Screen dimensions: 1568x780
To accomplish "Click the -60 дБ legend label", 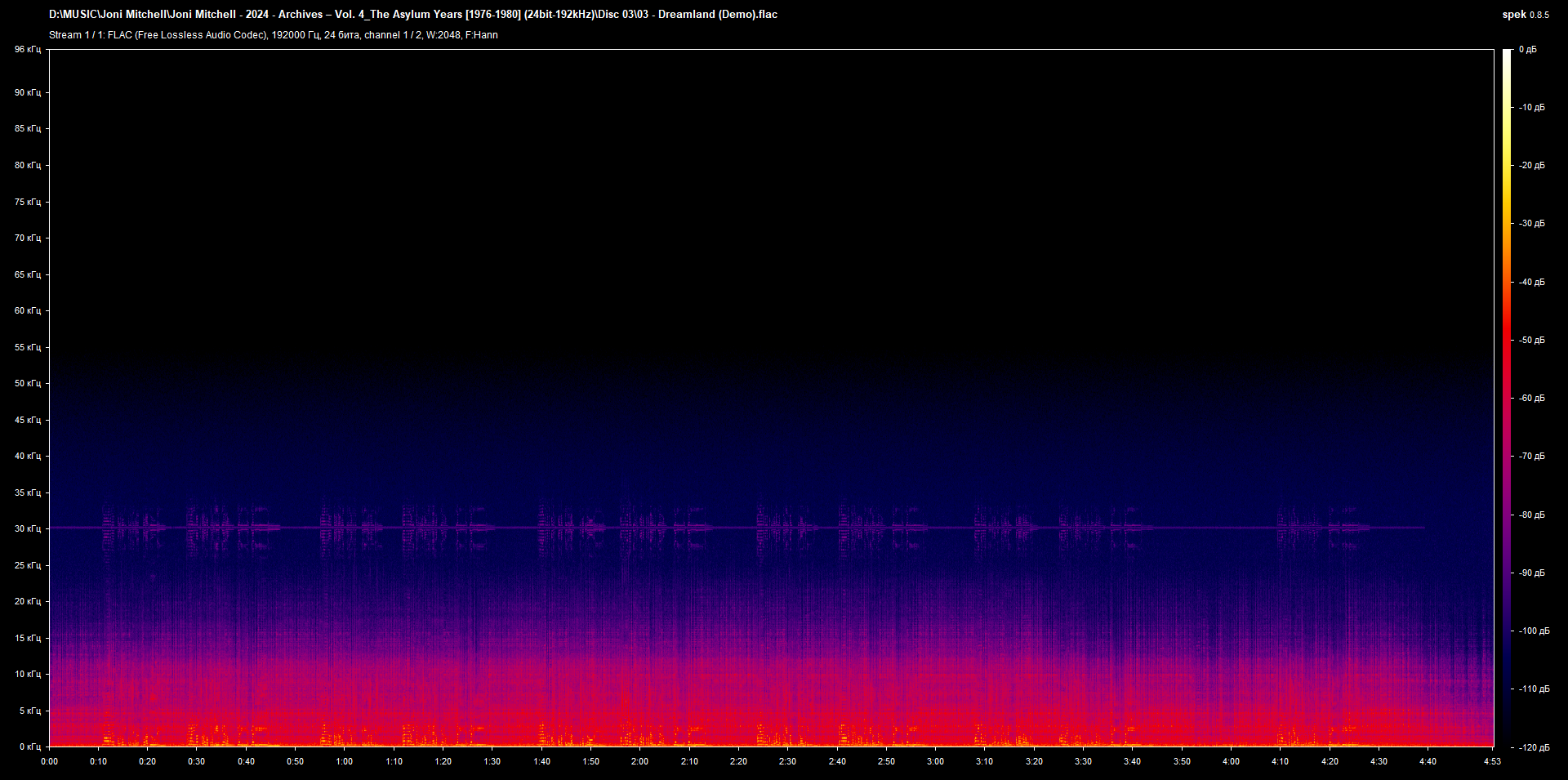I will (1530, 398).
